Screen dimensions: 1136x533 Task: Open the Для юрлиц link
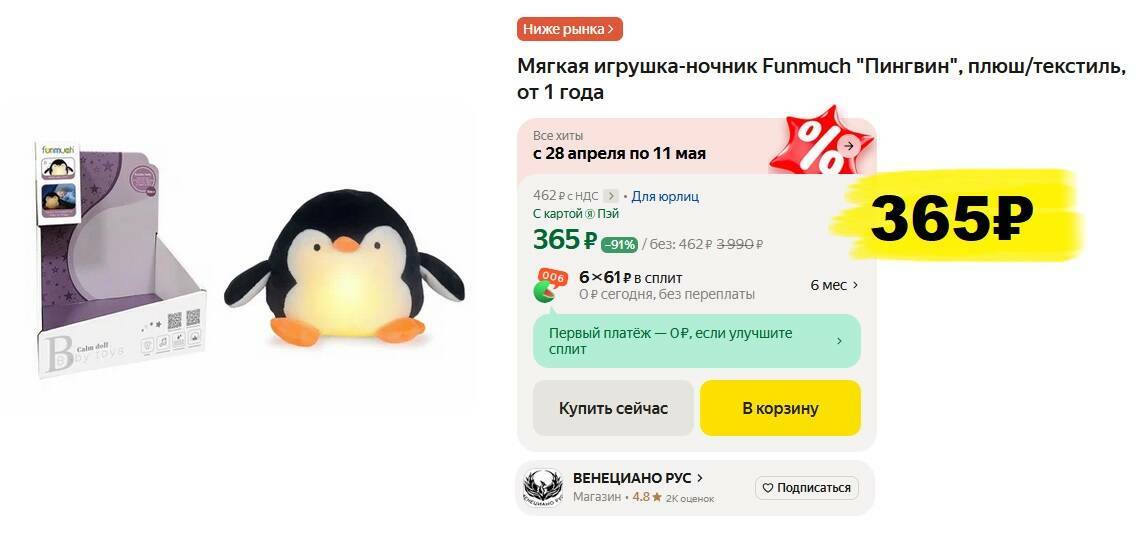click(x=665, y=196)
